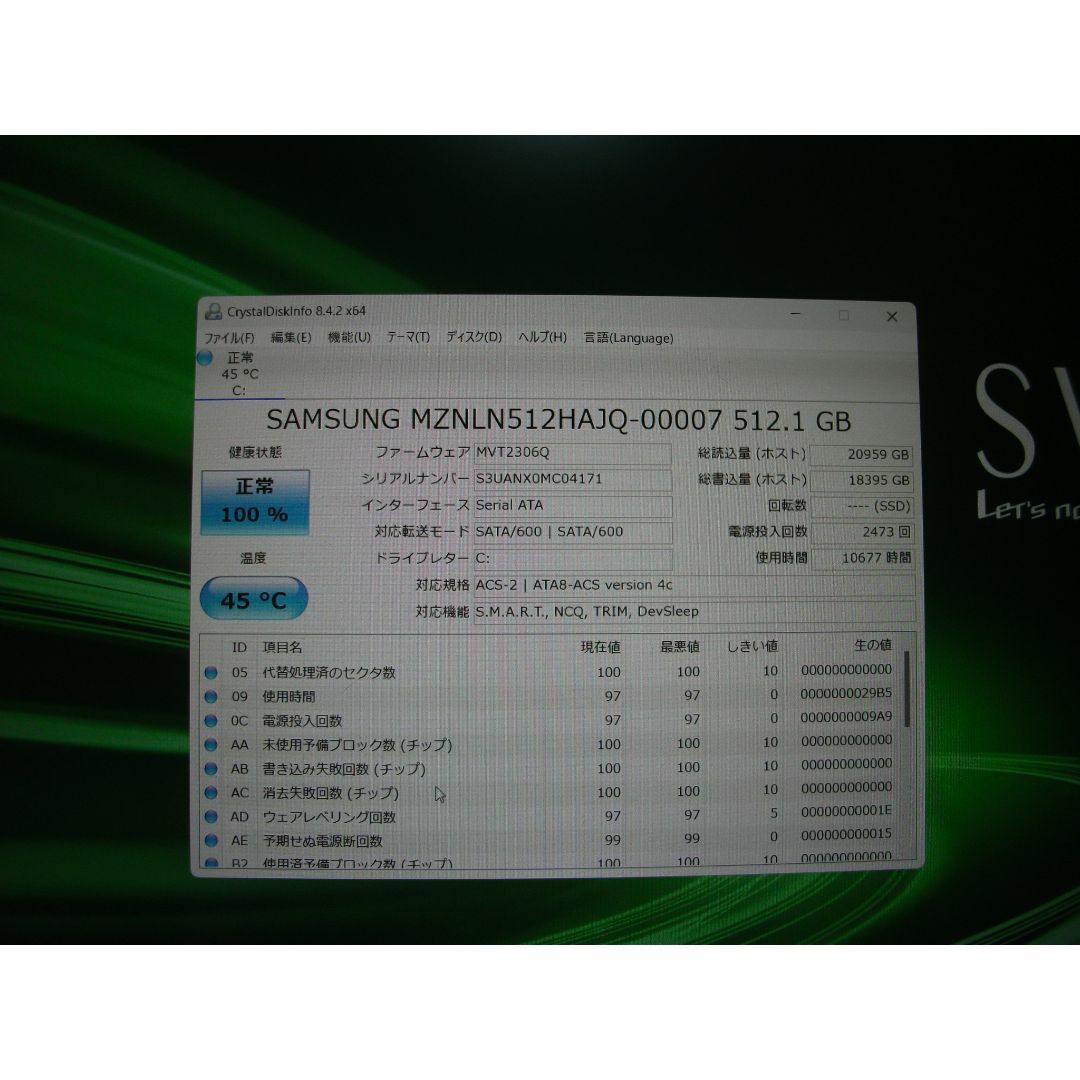
Task: Click the 最悪値 column header
Action: coord(680,646)
